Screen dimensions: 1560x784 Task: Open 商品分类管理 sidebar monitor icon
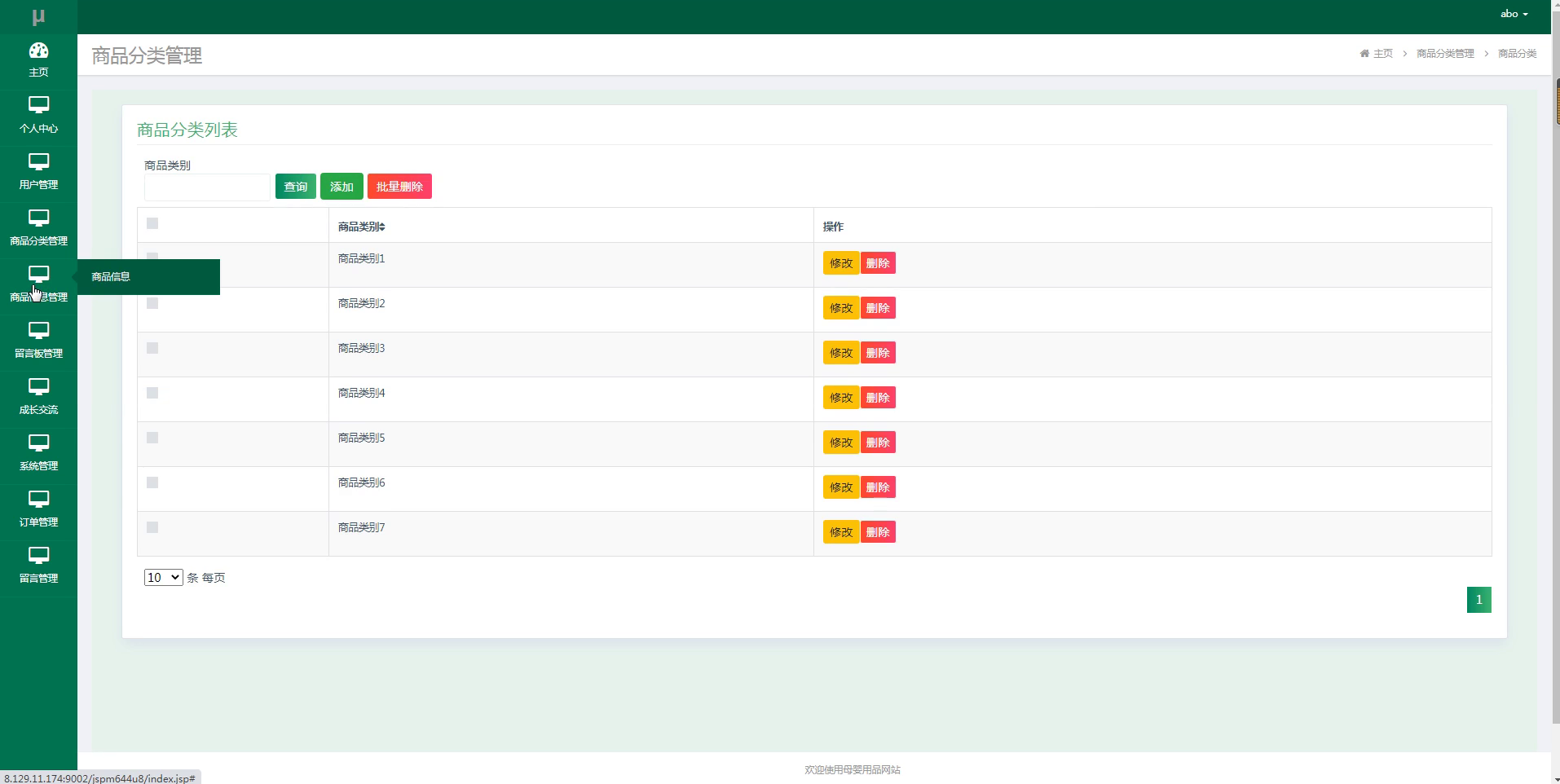(38, 218)
